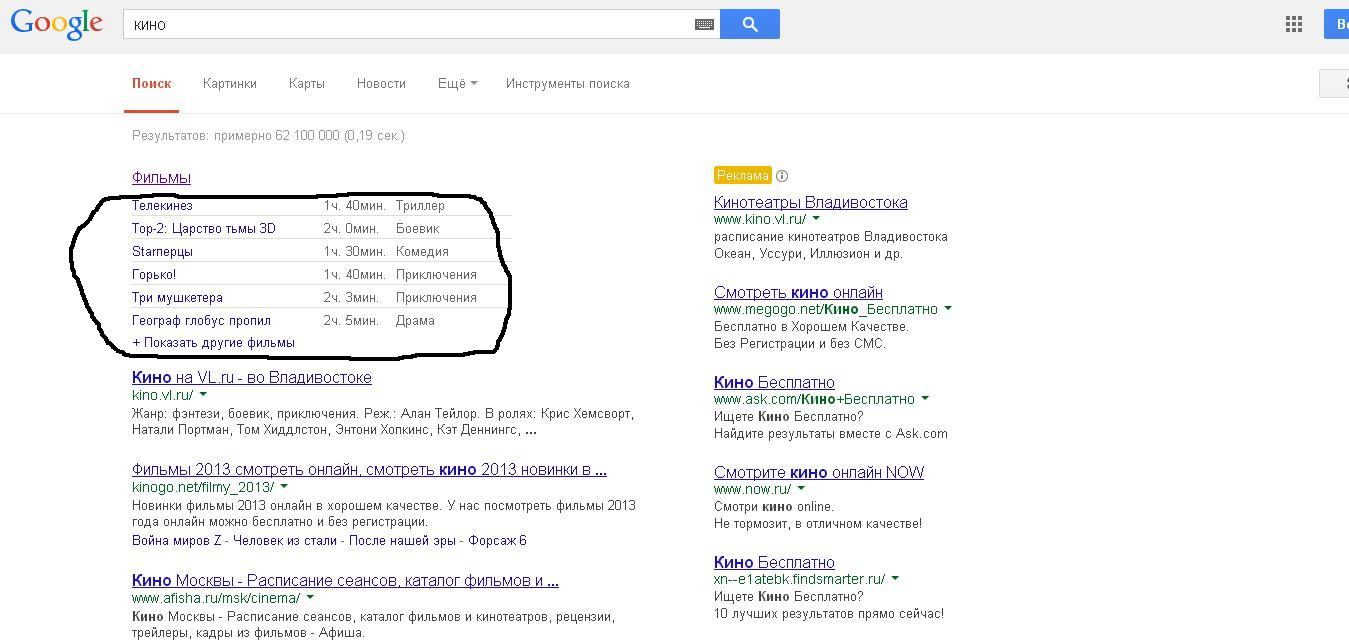Expand the Ещё dropdown menu

pyautogui.click(x=457, y=84)
